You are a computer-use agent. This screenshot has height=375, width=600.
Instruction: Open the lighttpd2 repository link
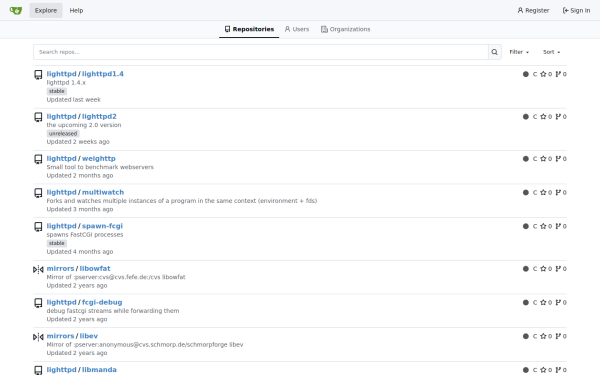99,116
